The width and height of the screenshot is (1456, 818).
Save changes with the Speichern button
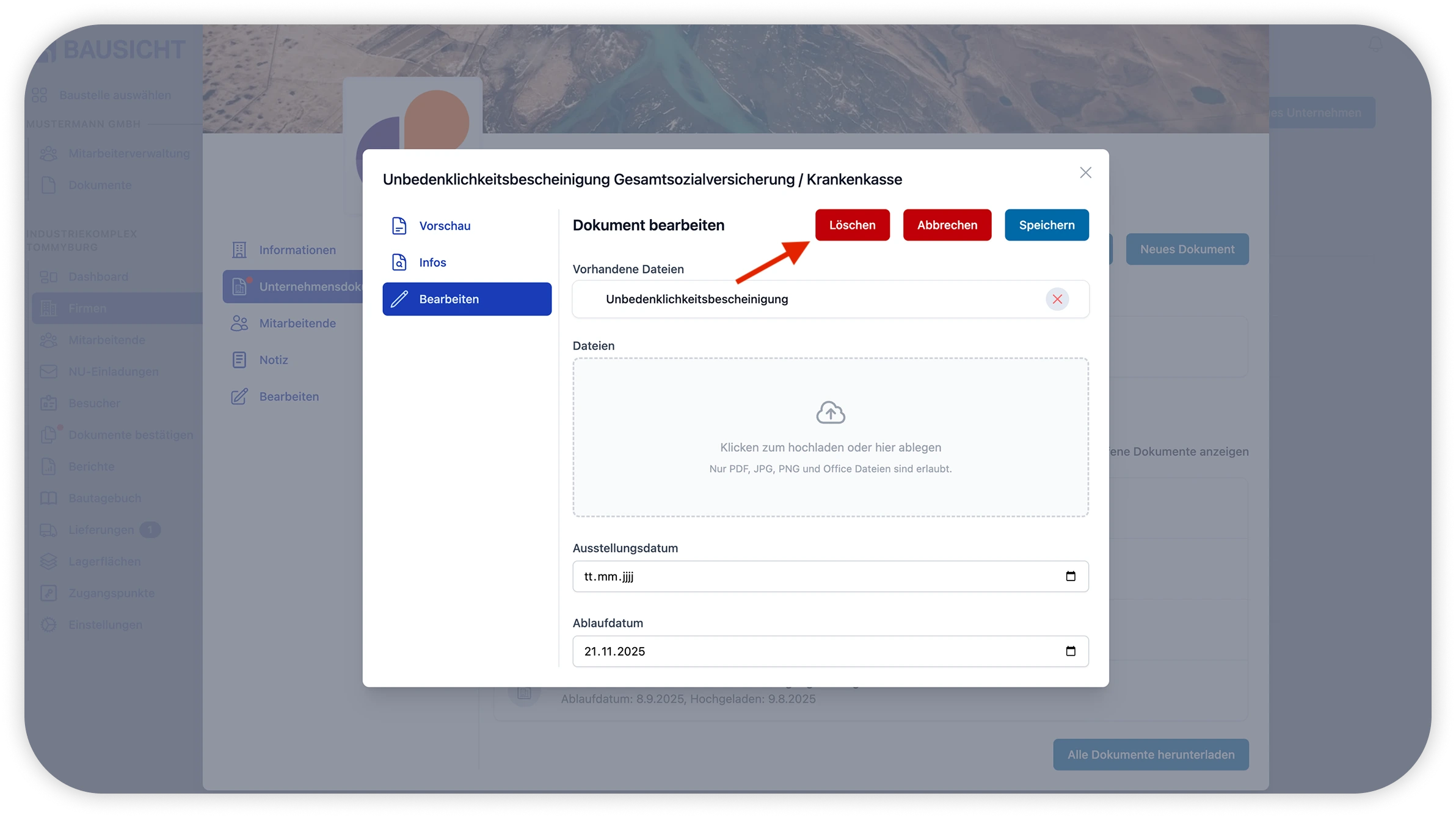[1047, 225]
